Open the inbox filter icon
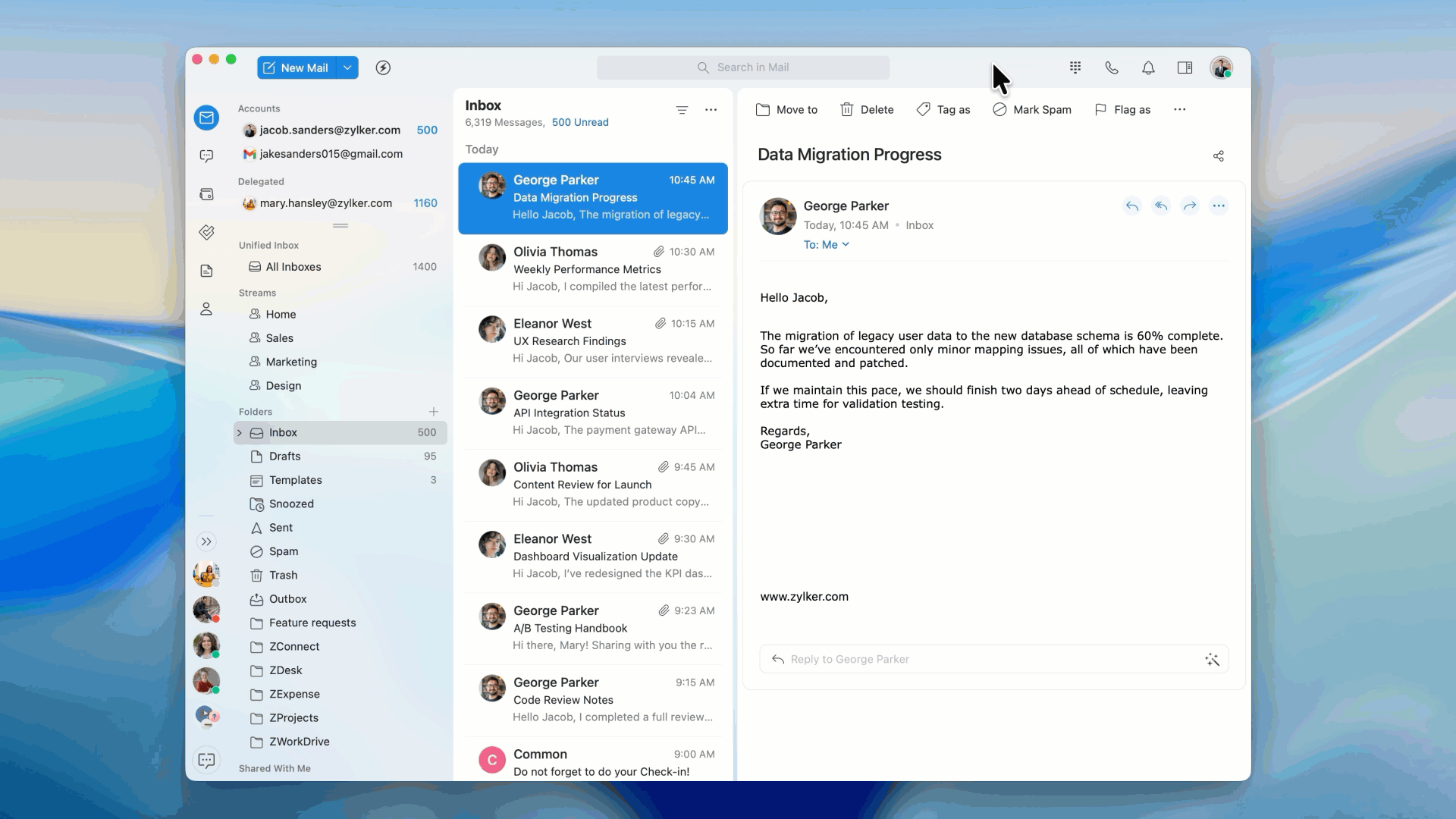This screenshot has width=1456, height=819. point(682,110)
